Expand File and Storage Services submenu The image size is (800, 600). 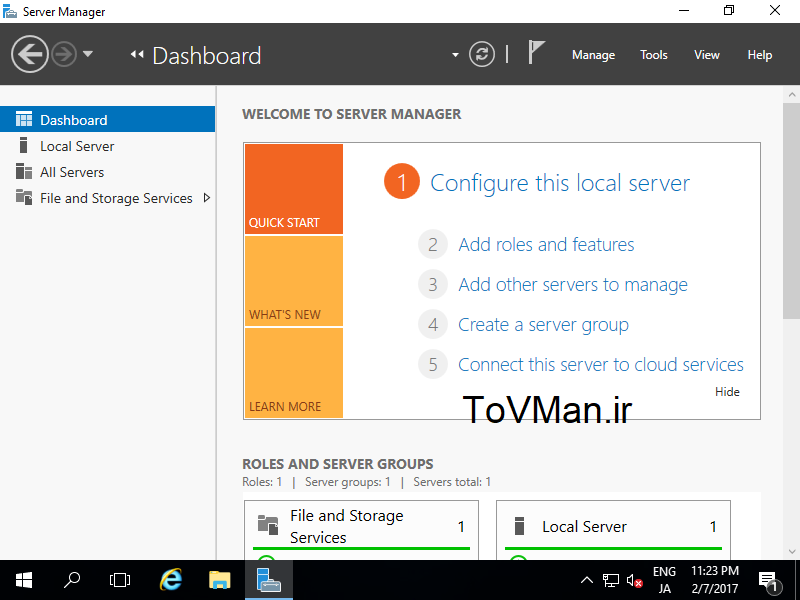click(207, 198)
